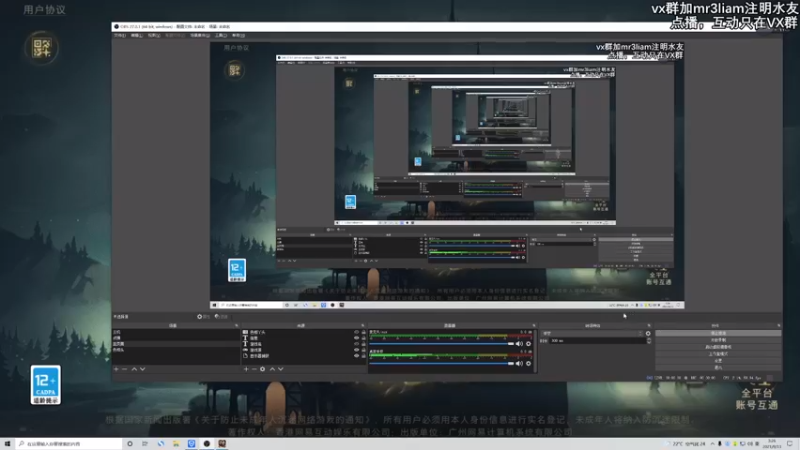Open the game app icon on taskbar
The image size is (800, 450).
pyautogui.click(x=222, y=444)
